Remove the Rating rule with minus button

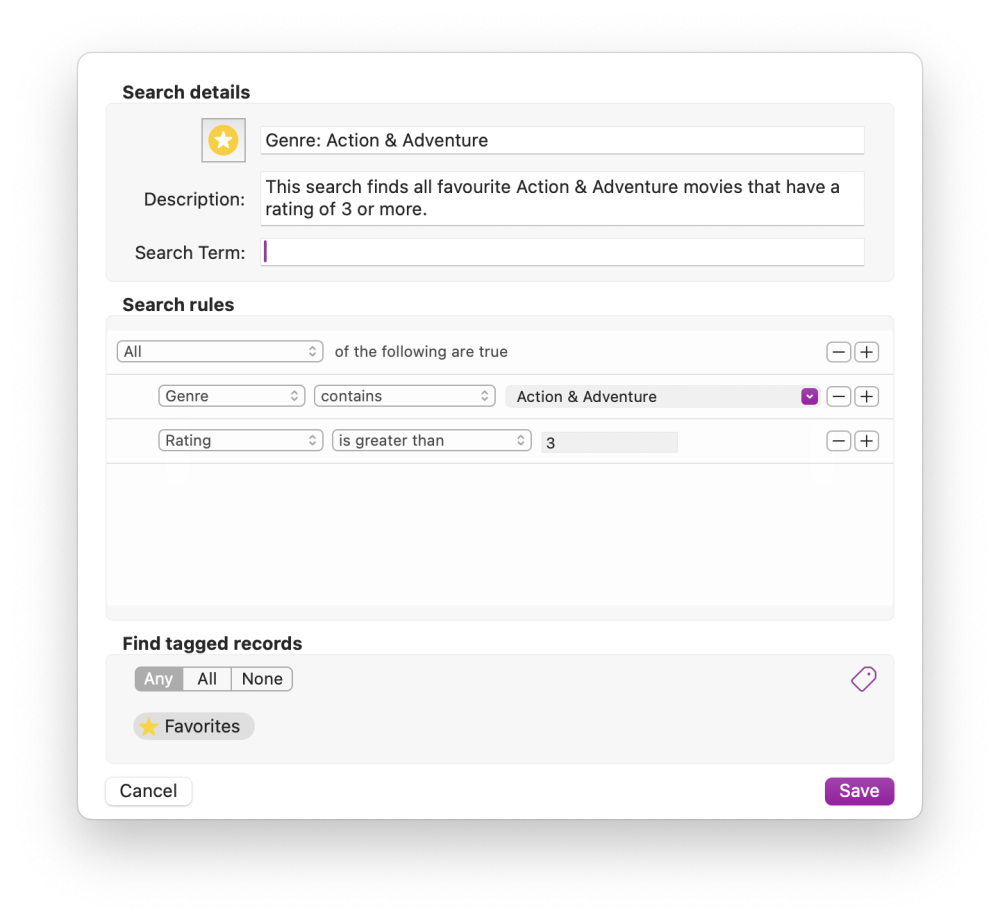coord(839,441)
